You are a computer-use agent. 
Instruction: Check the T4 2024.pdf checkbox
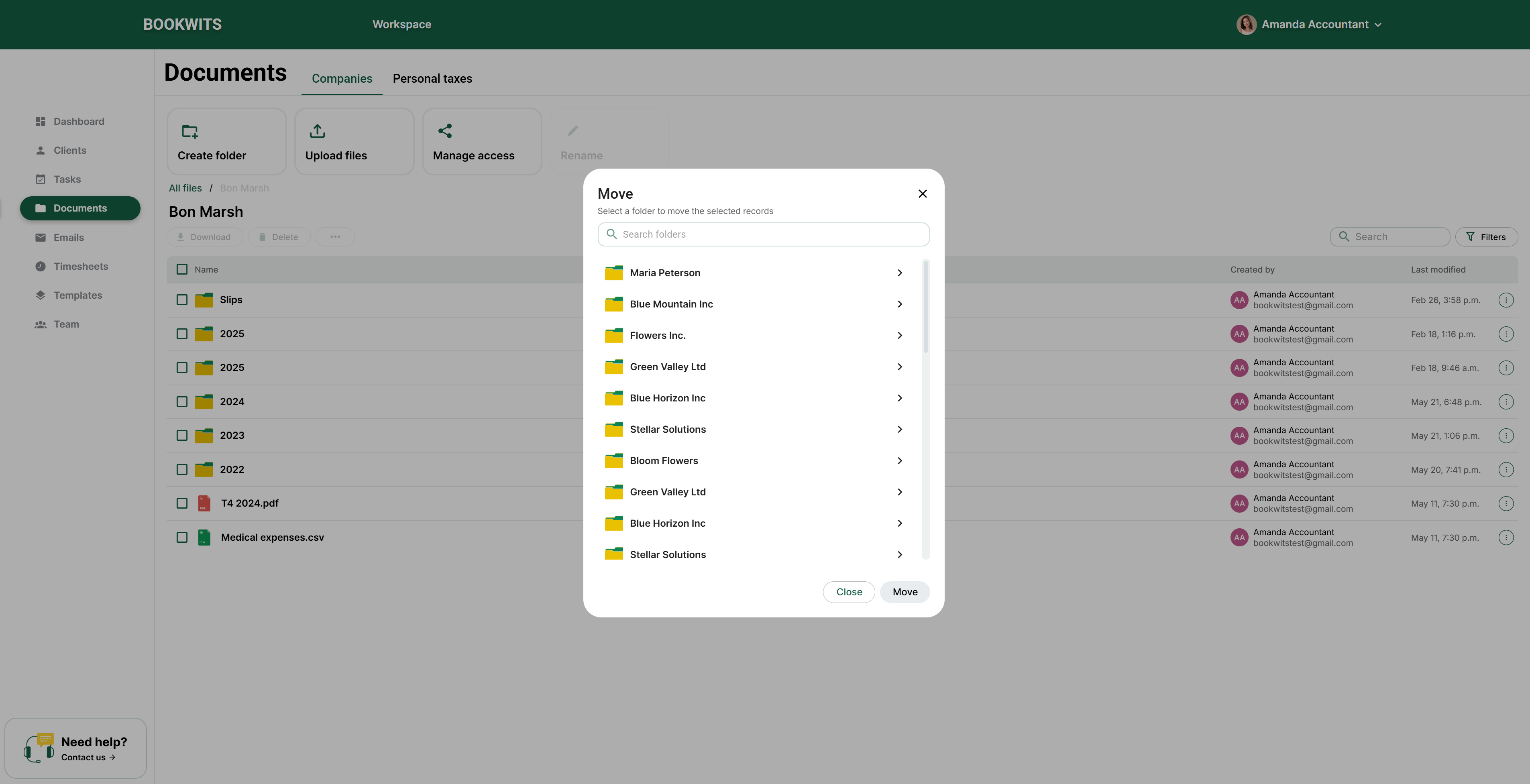[182, 503]
